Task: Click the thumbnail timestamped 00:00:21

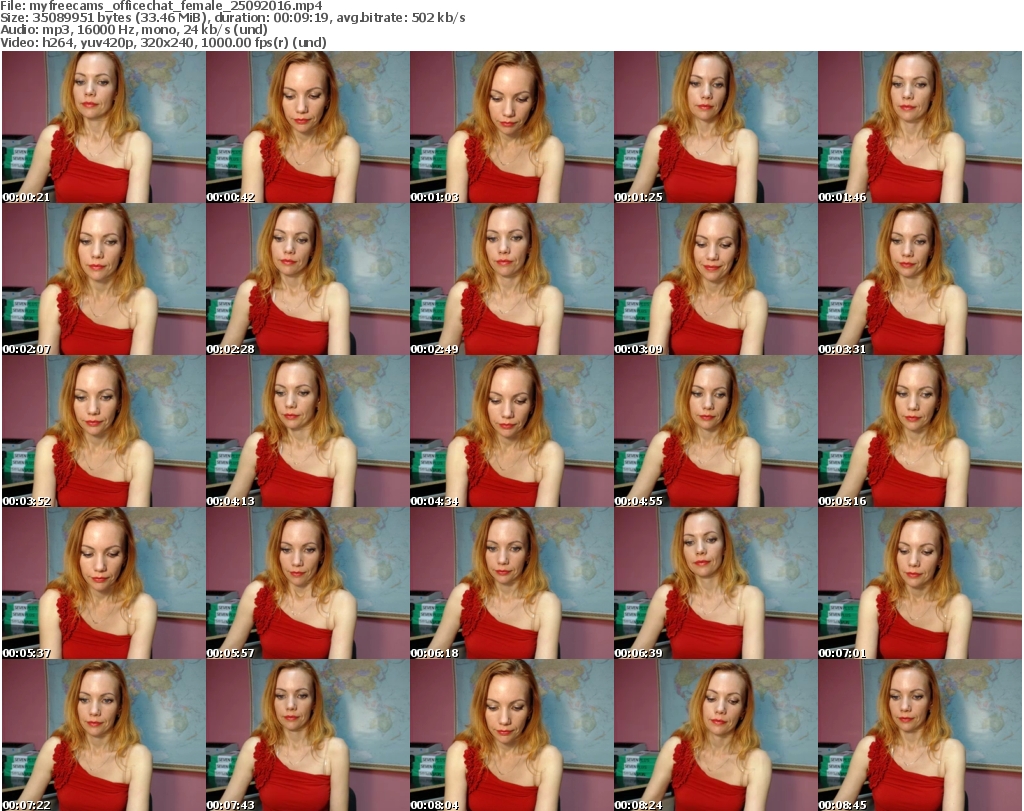Action: (x=103, y=127)
